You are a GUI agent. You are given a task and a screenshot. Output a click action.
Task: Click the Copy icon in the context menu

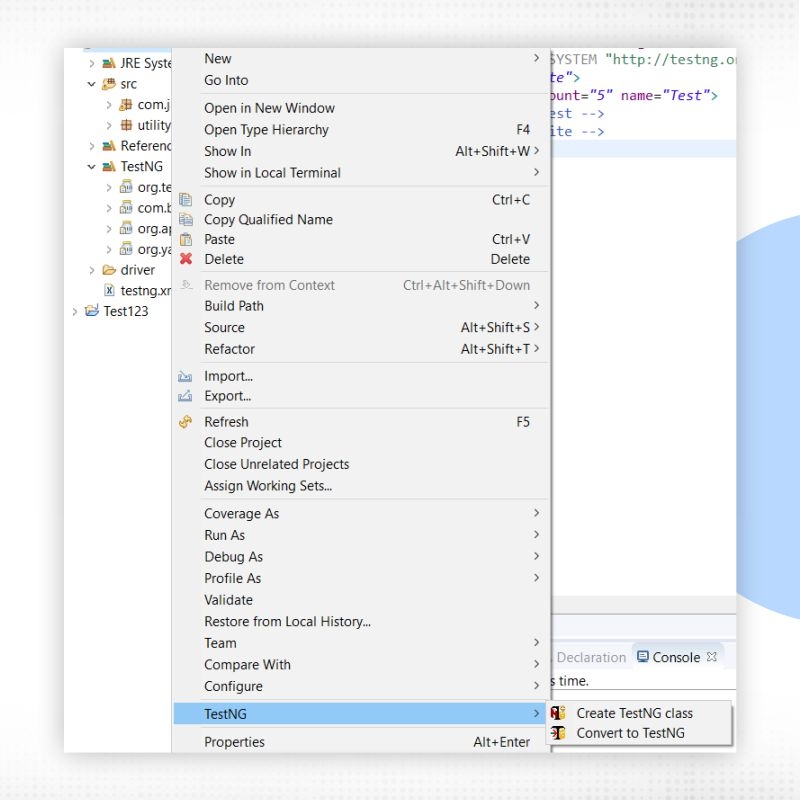(186, 199)
